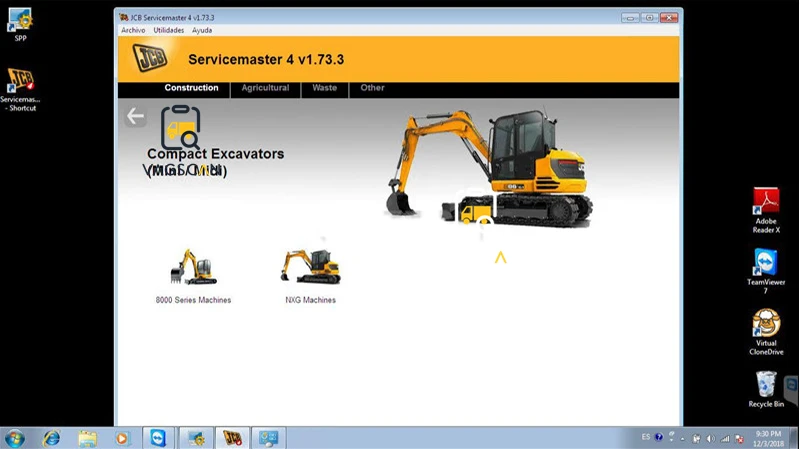Close the JCB Servicemaster window
This screenshot has width=800, height=449.
point(669,18)
